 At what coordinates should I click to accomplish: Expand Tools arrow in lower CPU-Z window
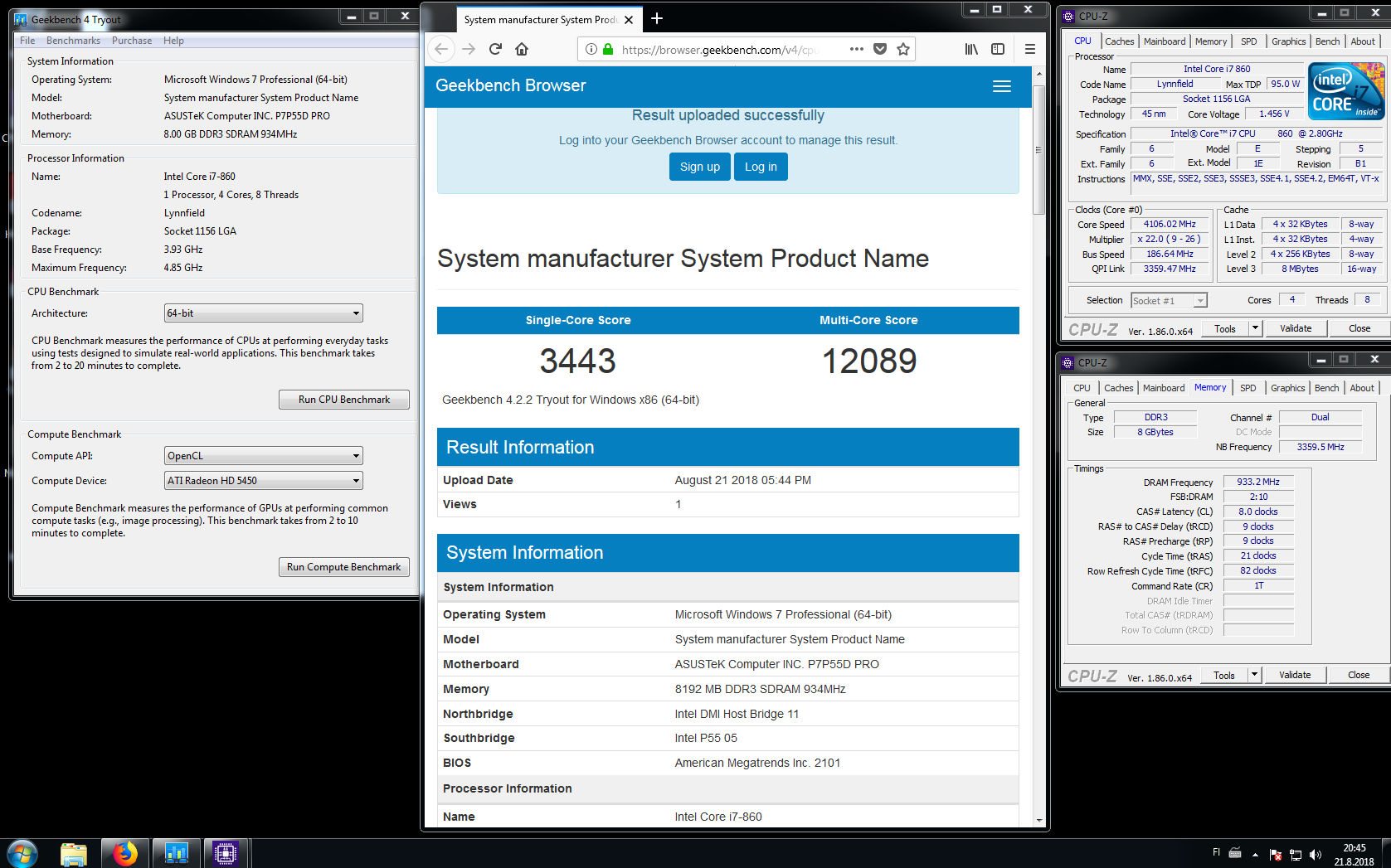point(1254,675)
